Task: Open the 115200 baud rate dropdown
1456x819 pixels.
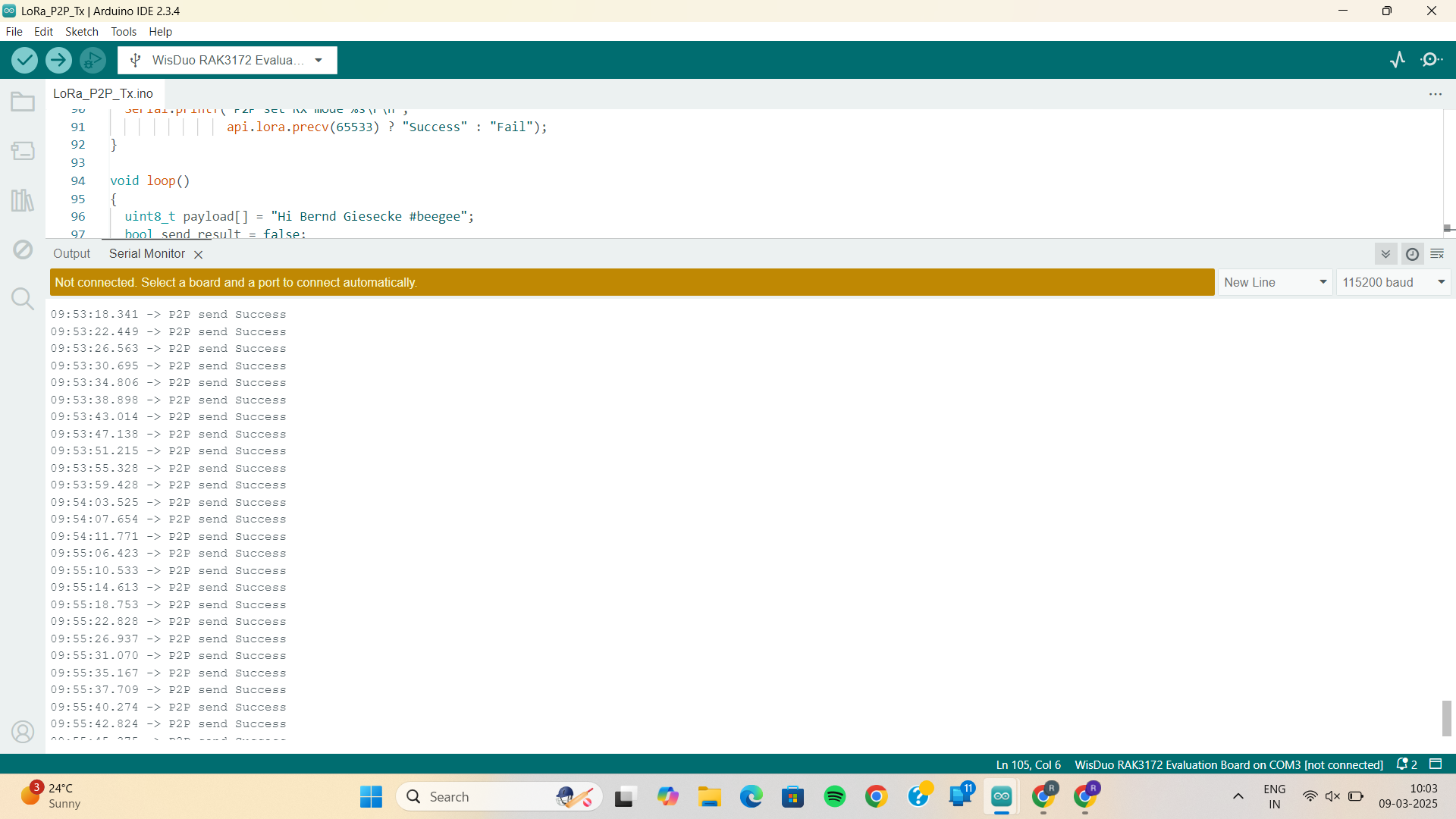Action: [1393, 282]
